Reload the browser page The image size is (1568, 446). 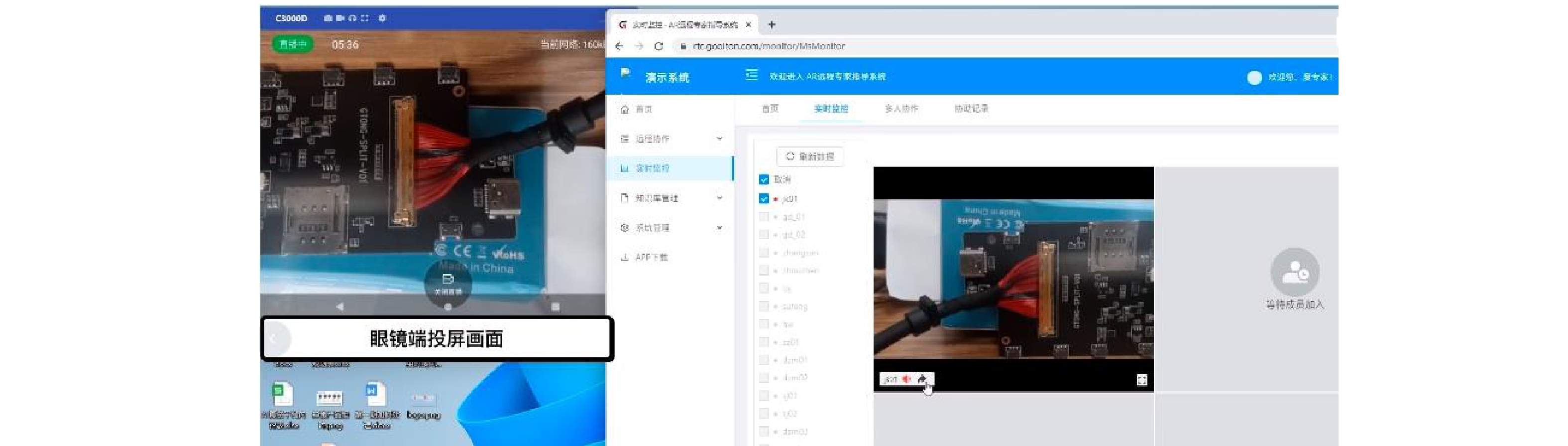[x=658, y=46]
